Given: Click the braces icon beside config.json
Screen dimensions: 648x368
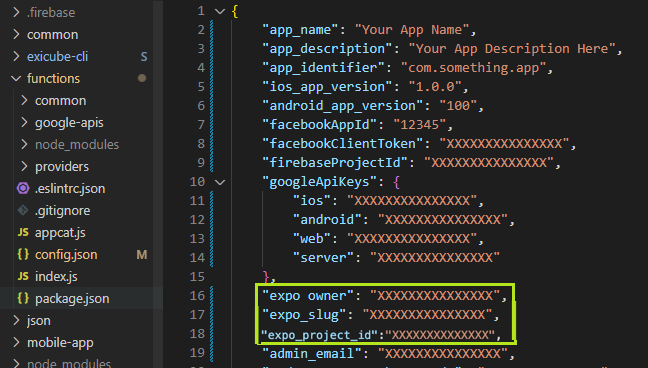Looking at the screenshot, I should pyautogui.click(x=23, y=254).
